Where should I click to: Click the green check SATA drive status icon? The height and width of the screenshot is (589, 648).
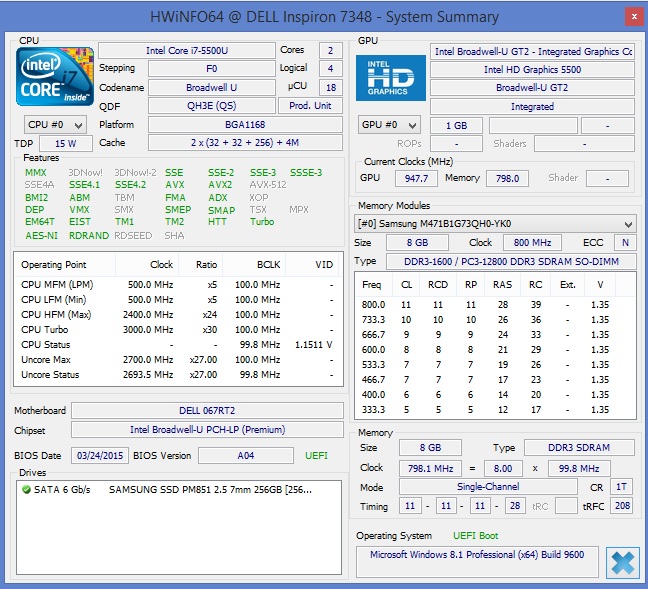pos(26,489)
